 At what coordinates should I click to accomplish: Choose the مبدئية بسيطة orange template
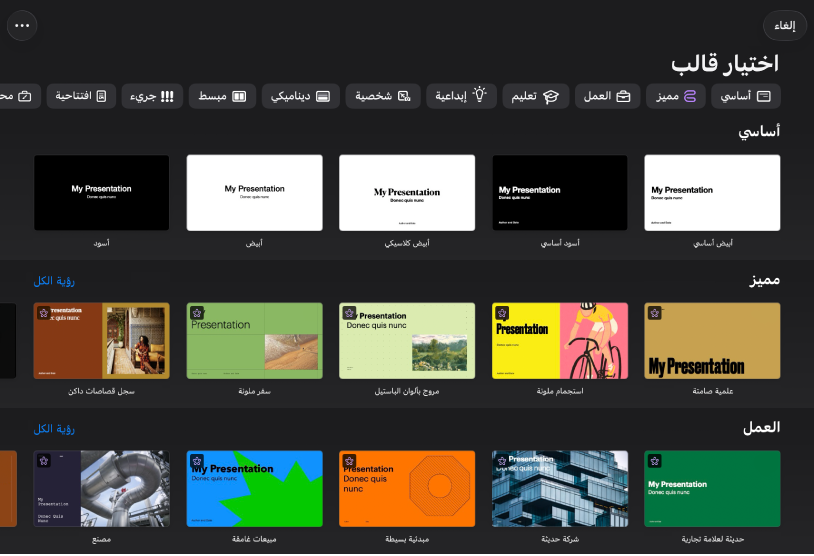[406, 489]
